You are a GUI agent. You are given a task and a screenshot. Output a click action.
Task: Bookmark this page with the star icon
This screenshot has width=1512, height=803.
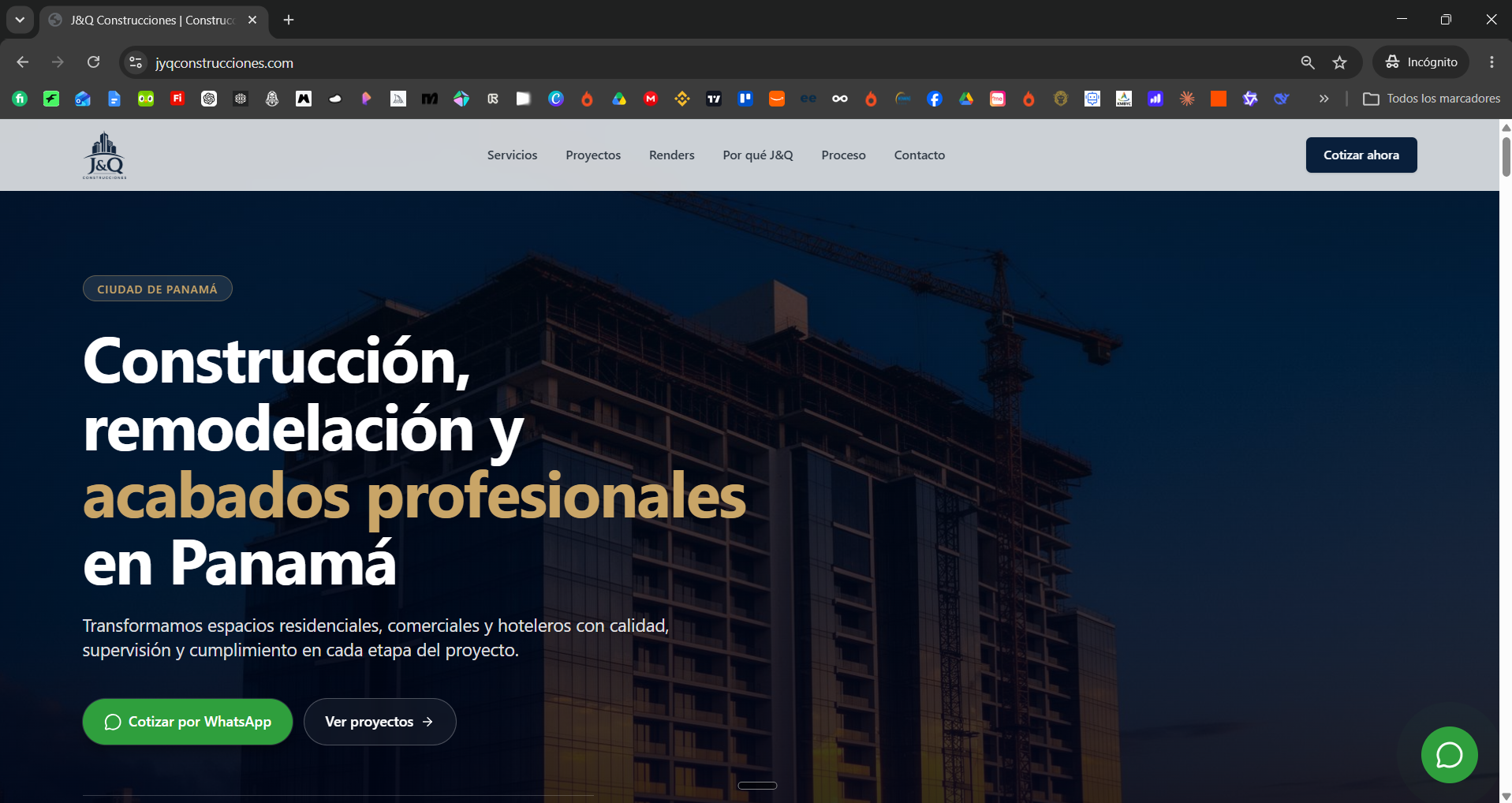point(1339,62)
